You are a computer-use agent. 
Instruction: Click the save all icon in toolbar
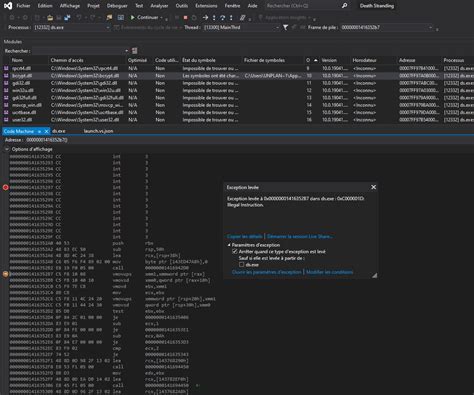(67, 17)
